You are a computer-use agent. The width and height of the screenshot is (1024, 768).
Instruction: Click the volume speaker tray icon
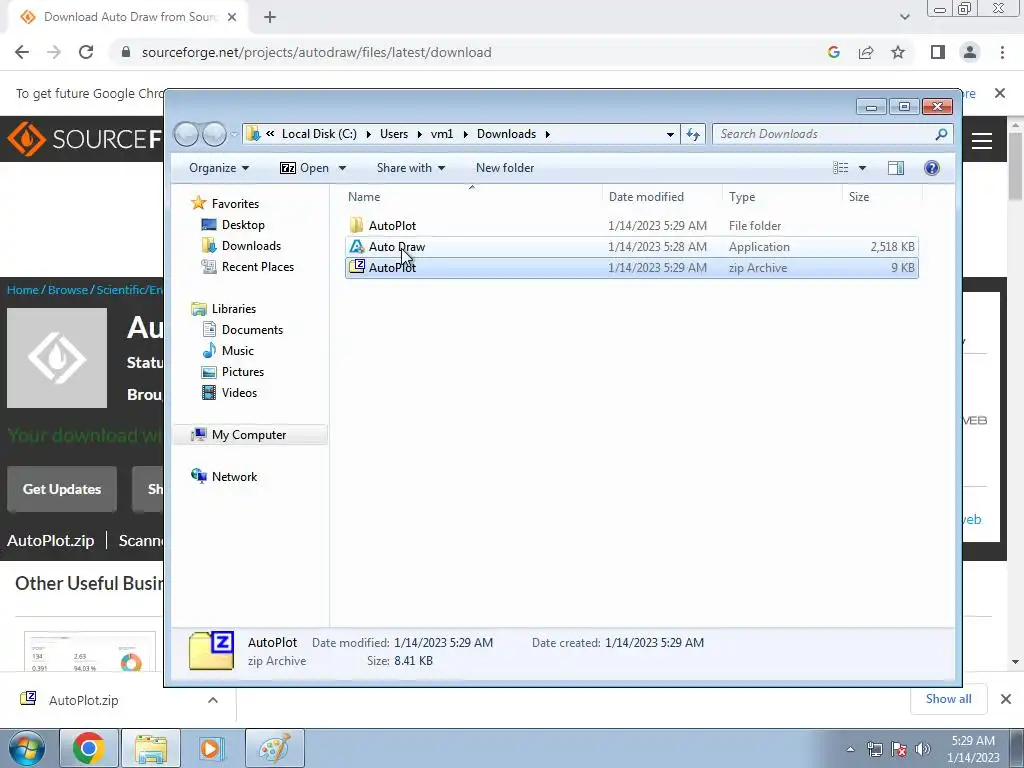(x=923, y=749)
